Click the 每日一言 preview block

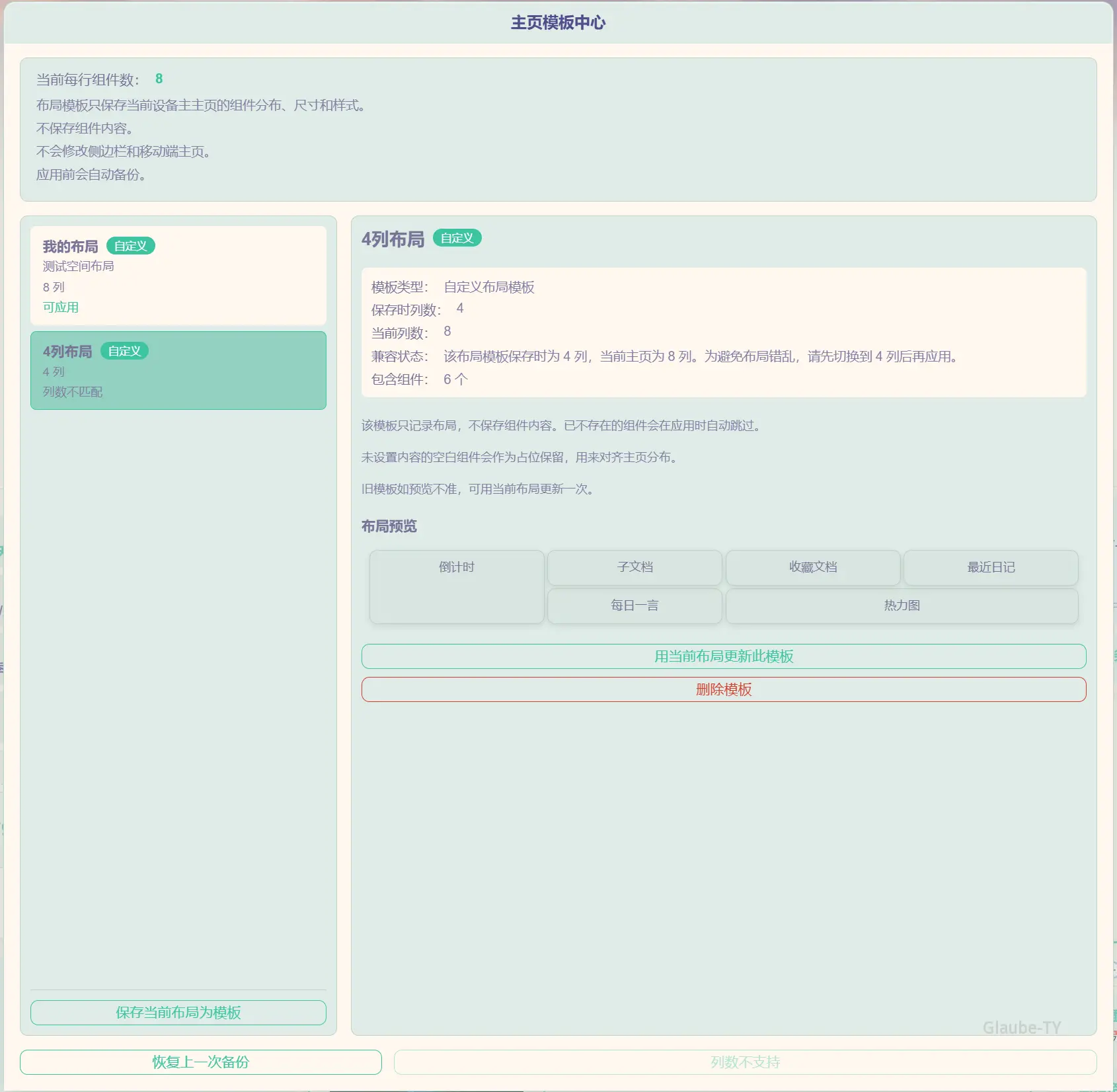(635, 605)
